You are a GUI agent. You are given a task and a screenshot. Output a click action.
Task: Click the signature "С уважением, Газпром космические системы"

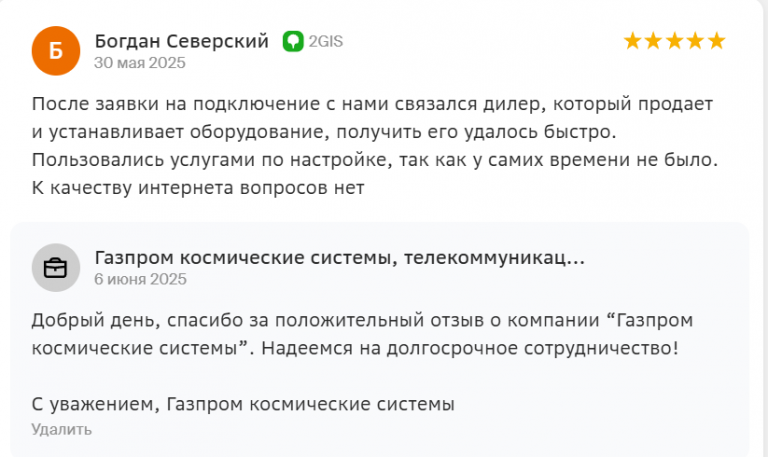pyautogui.click(x=243, y=404)
